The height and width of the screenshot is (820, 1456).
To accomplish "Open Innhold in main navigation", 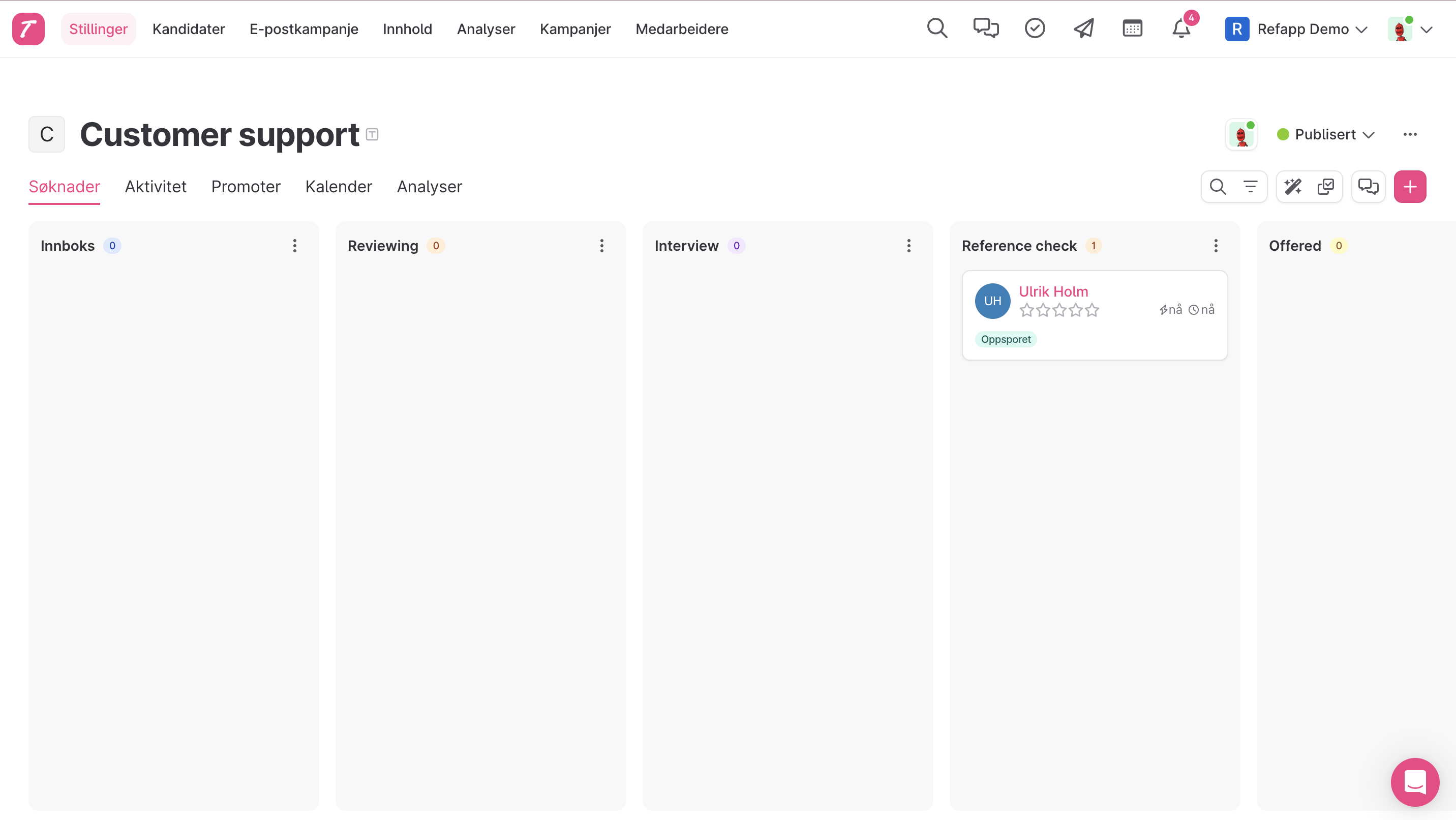I will (x=408, y=29).
